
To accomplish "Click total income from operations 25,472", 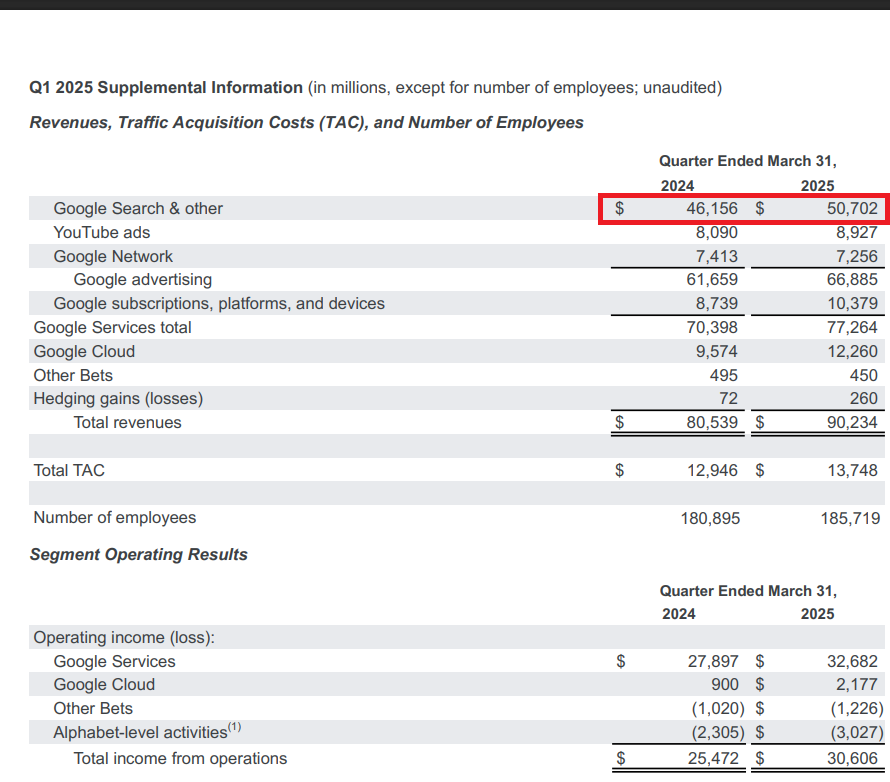I will coord(713,758).
